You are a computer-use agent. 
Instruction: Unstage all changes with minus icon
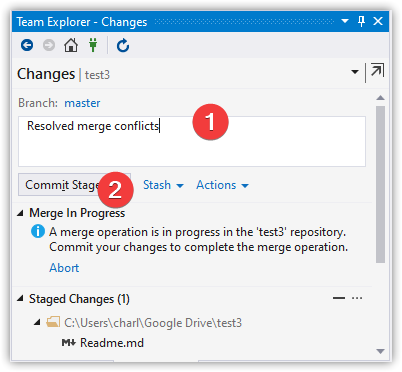point(339,298)
